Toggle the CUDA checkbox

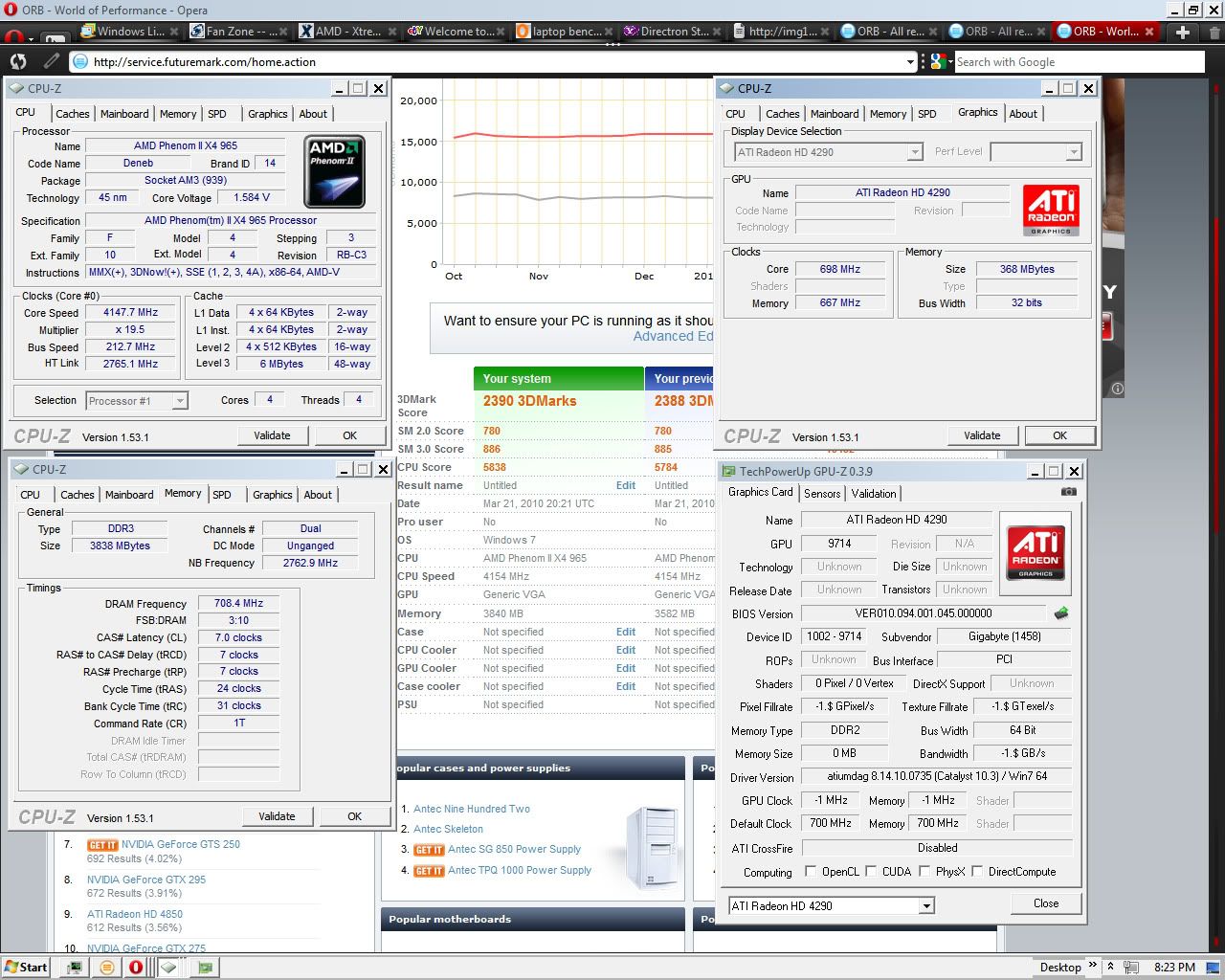pyautogui.click(x=871, y=872)
